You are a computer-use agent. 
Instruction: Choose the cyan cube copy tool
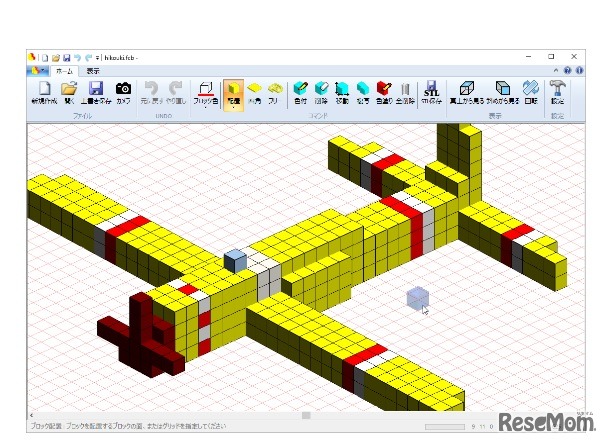click(x=363, y=93)
